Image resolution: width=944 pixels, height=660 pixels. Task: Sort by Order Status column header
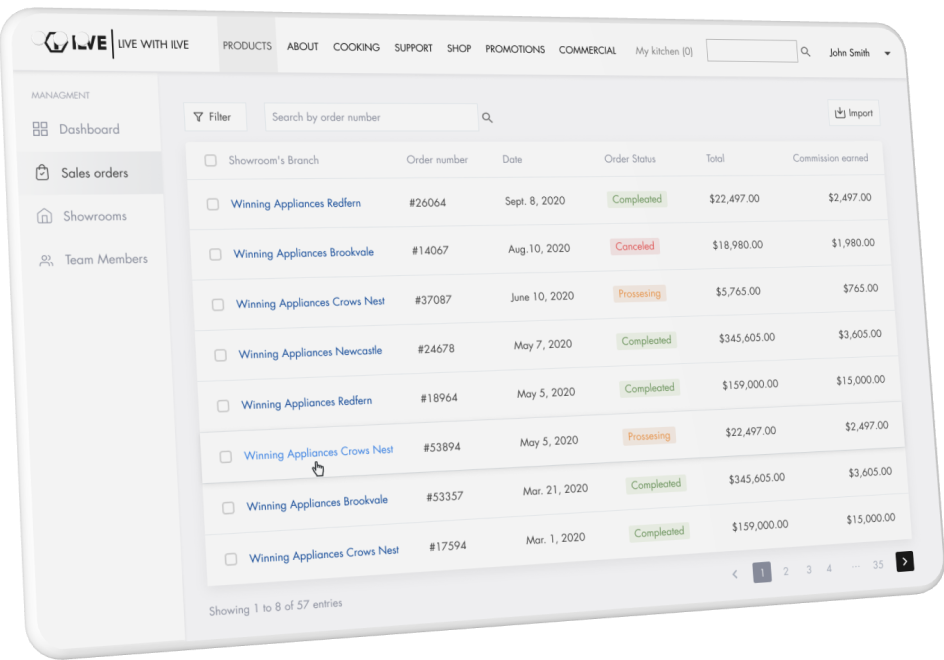click(x=630, y=159)
